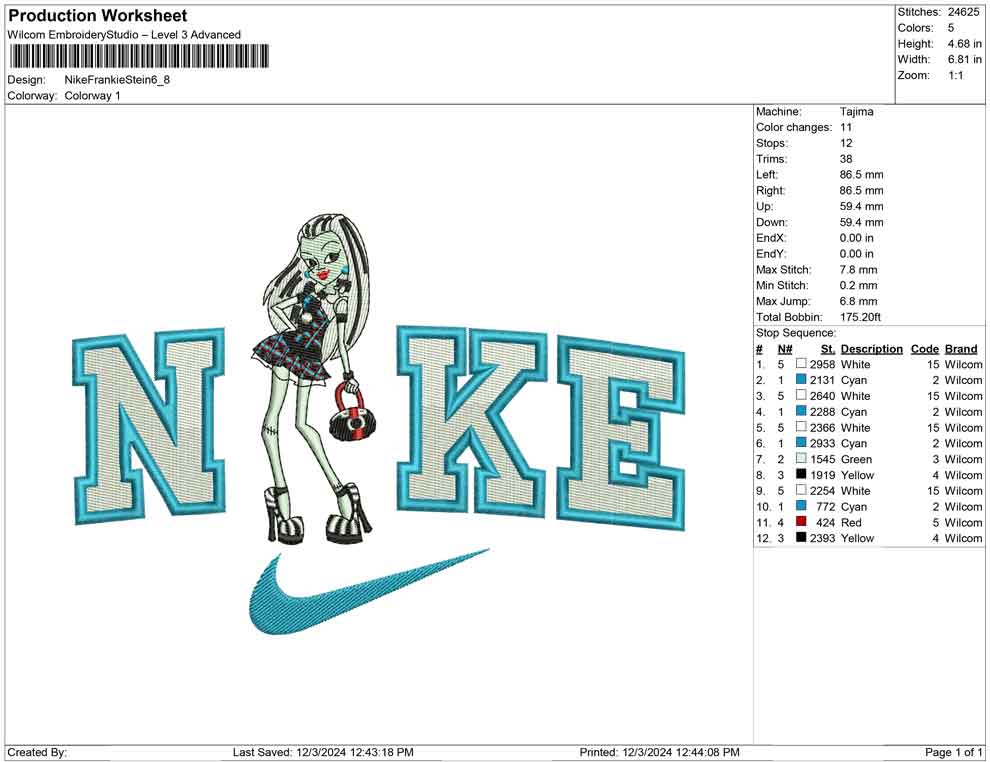Click the zoom value 1:1
This screenshot has height=762, width=990.
[955, 75]
